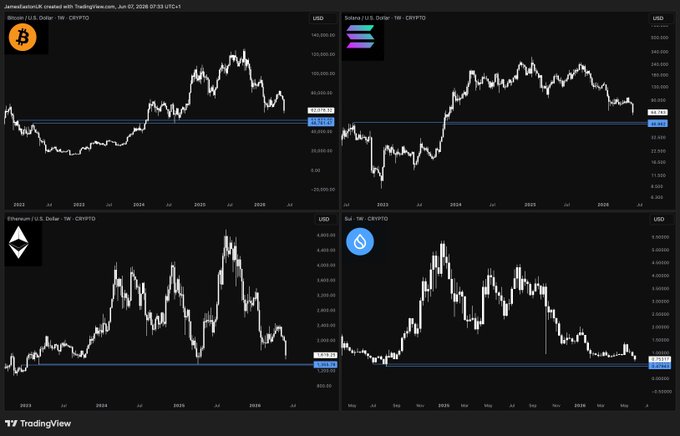This screenshot has height=436, width=680.
Task: Click the blue support level label on Bitcoin chart
Action: point(321,121)
